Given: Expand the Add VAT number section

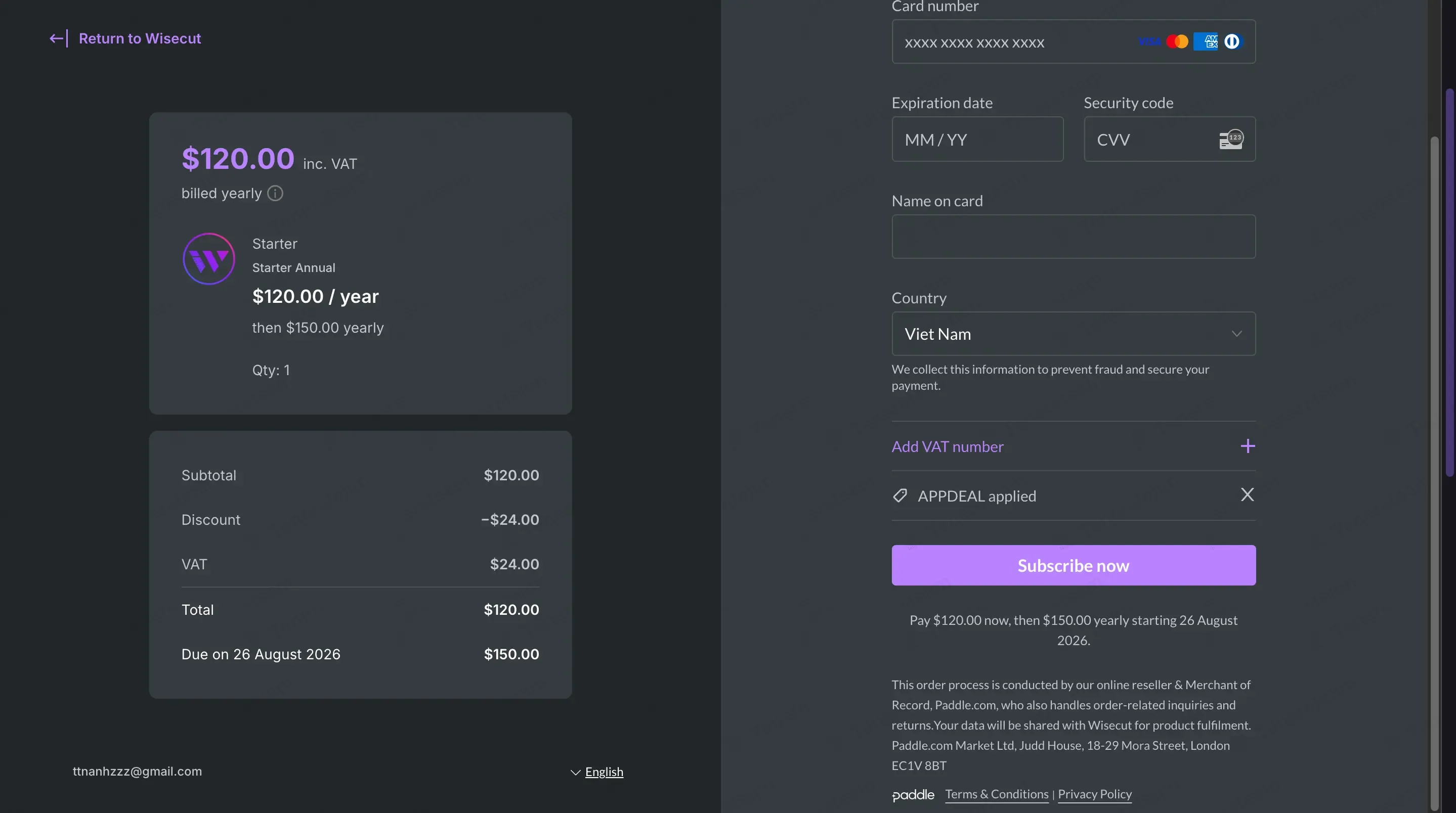Looking at the screenshot, I should (x=947, y=446).
